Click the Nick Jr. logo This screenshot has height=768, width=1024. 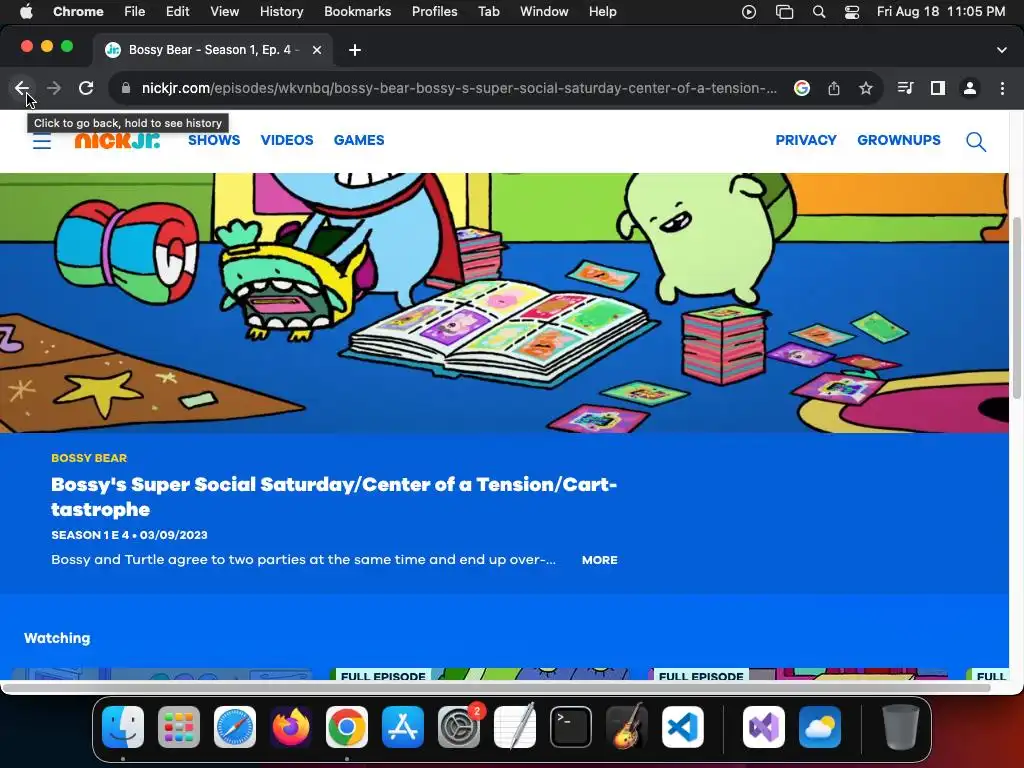118,140
